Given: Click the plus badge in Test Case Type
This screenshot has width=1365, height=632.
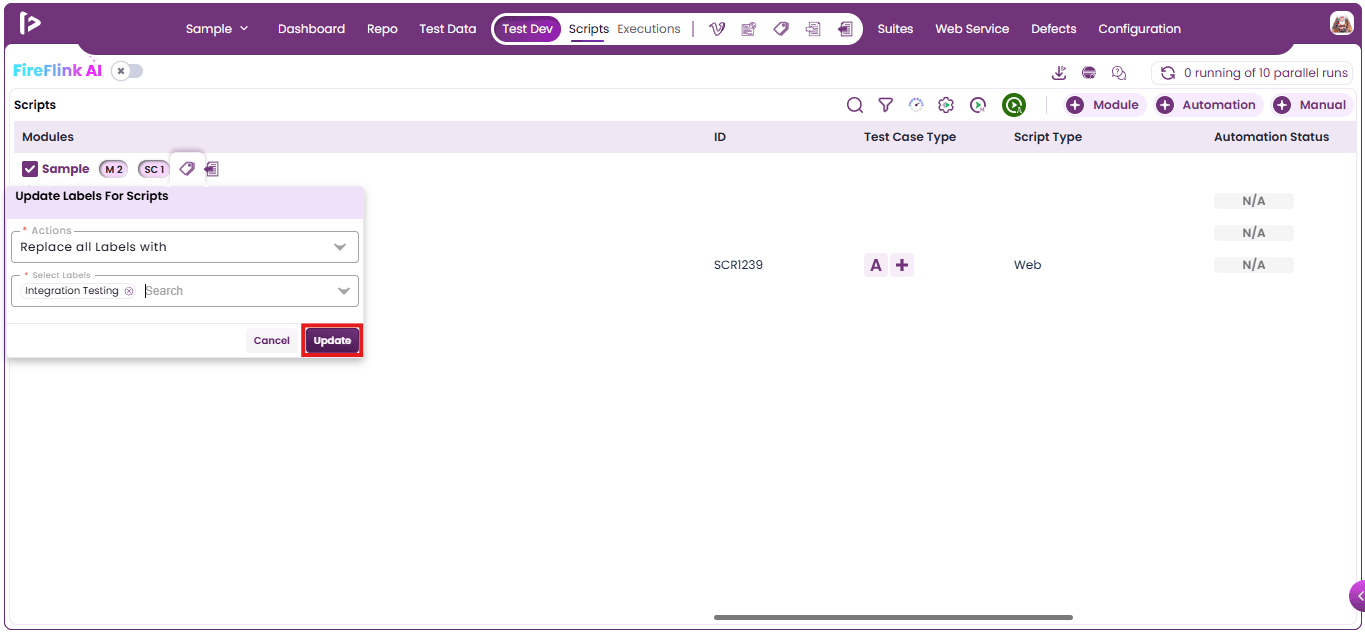Looking at the screenshot, I should 902,265.
